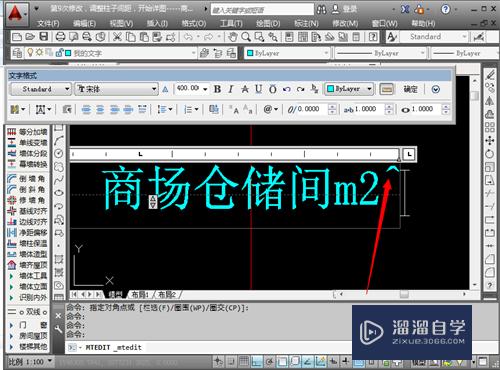
Task: Open the 格式(O) menu
Action: click(194, 24)
